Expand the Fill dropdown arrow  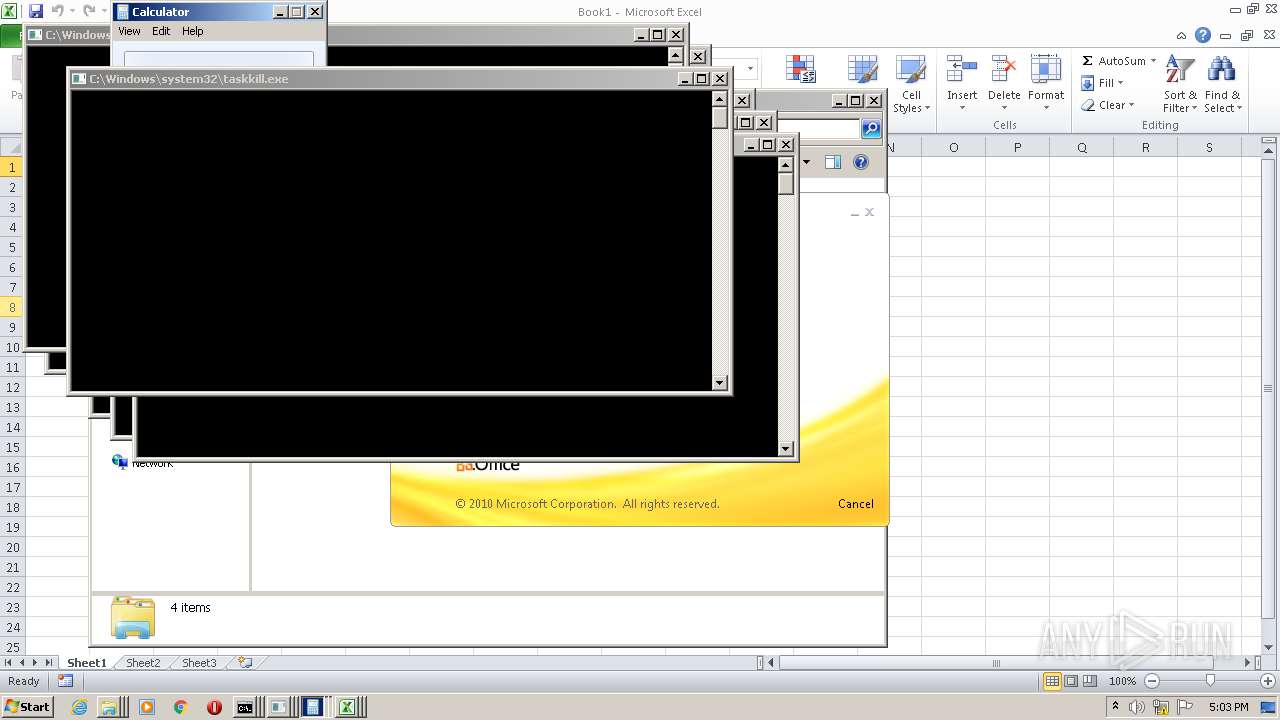pyautogui.click(x=1120, y=83)
